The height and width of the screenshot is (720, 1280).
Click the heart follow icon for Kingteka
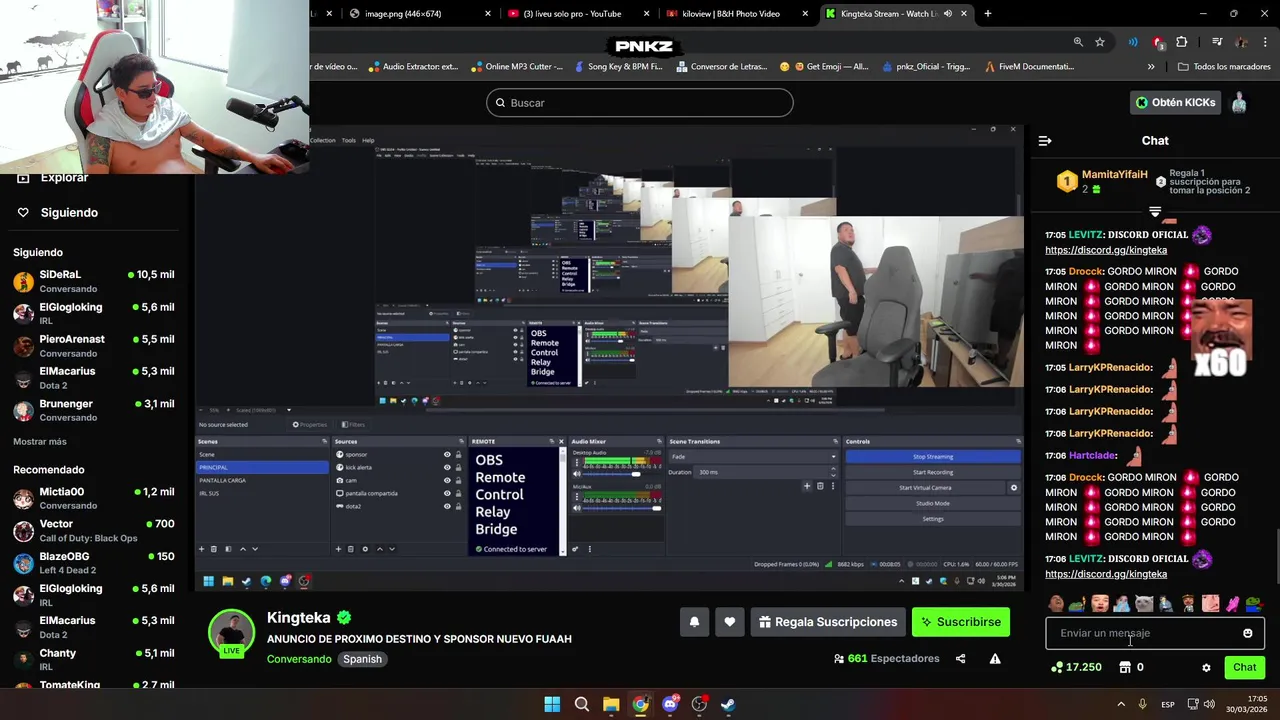tap(730, 622)
